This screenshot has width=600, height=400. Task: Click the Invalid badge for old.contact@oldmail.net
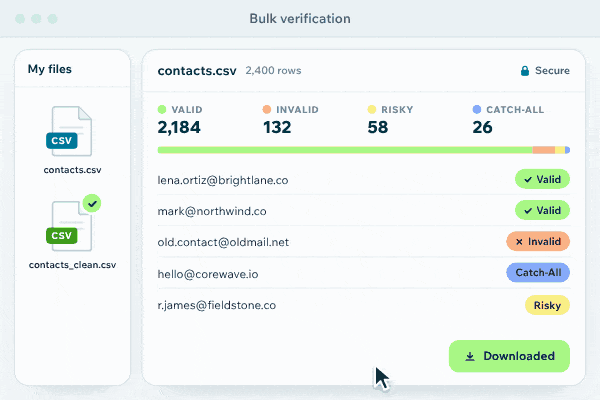(x=538, y=242)
